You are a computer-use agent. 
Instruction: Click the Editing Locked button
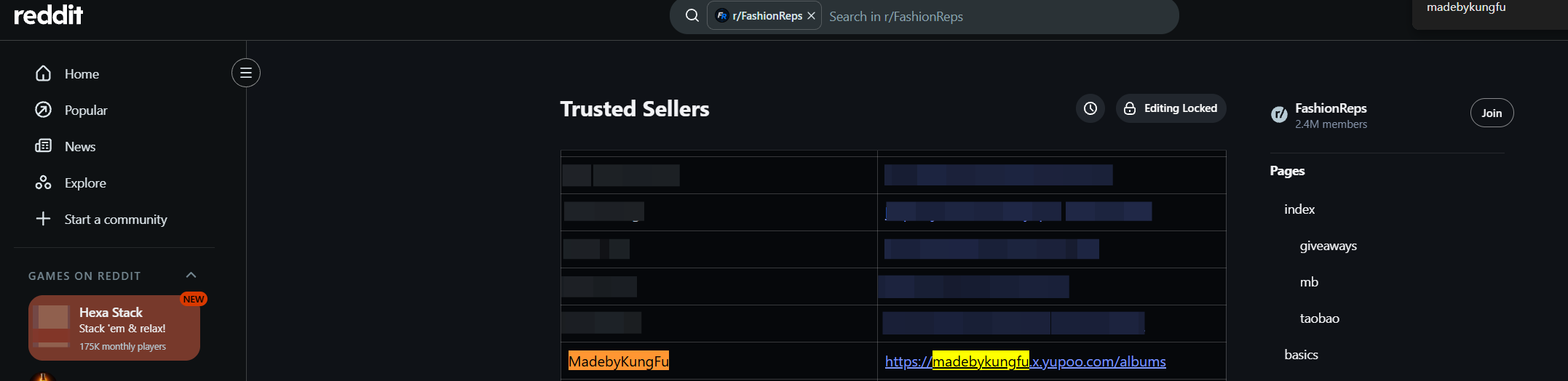[x=1171, y=108]
